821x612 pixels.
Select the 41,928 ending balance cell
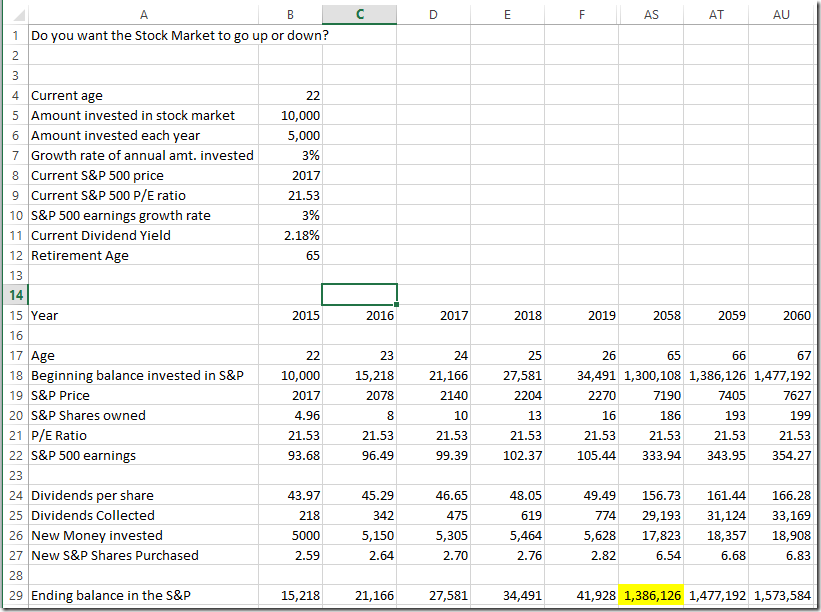(581, 595)
